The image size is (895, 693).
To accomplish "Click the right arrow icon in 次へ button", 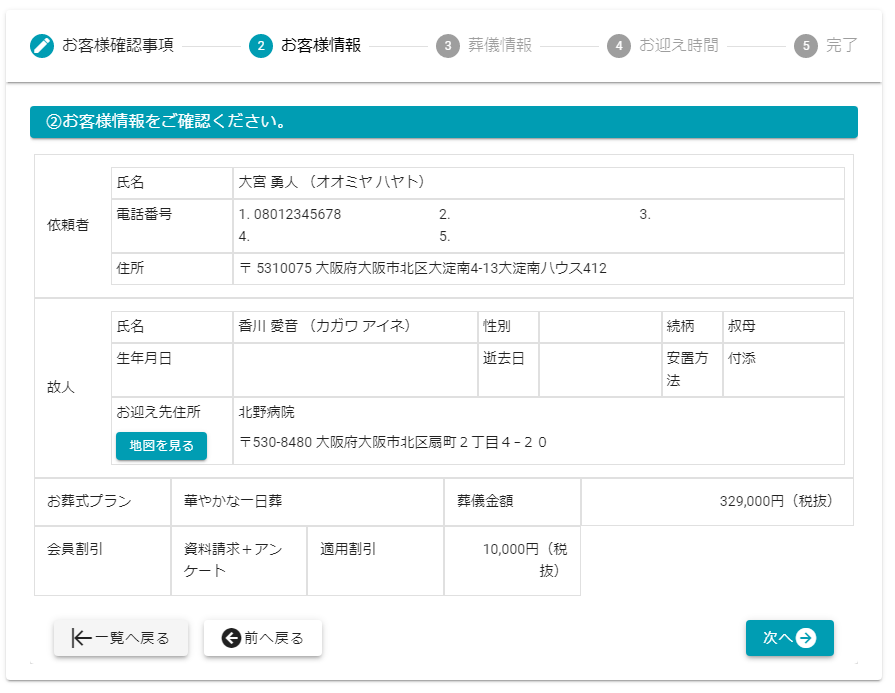I will pos(806,638).
